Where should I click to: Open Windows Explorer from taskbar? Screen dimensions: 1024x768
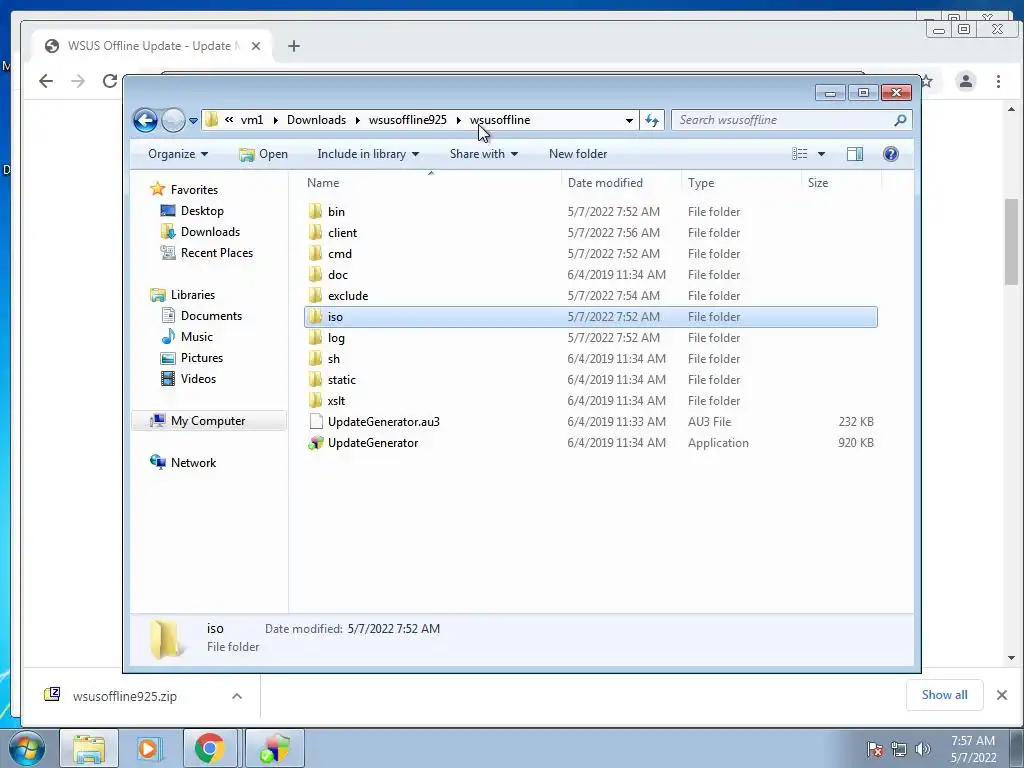pyautogui.click(x=89, y=748)
